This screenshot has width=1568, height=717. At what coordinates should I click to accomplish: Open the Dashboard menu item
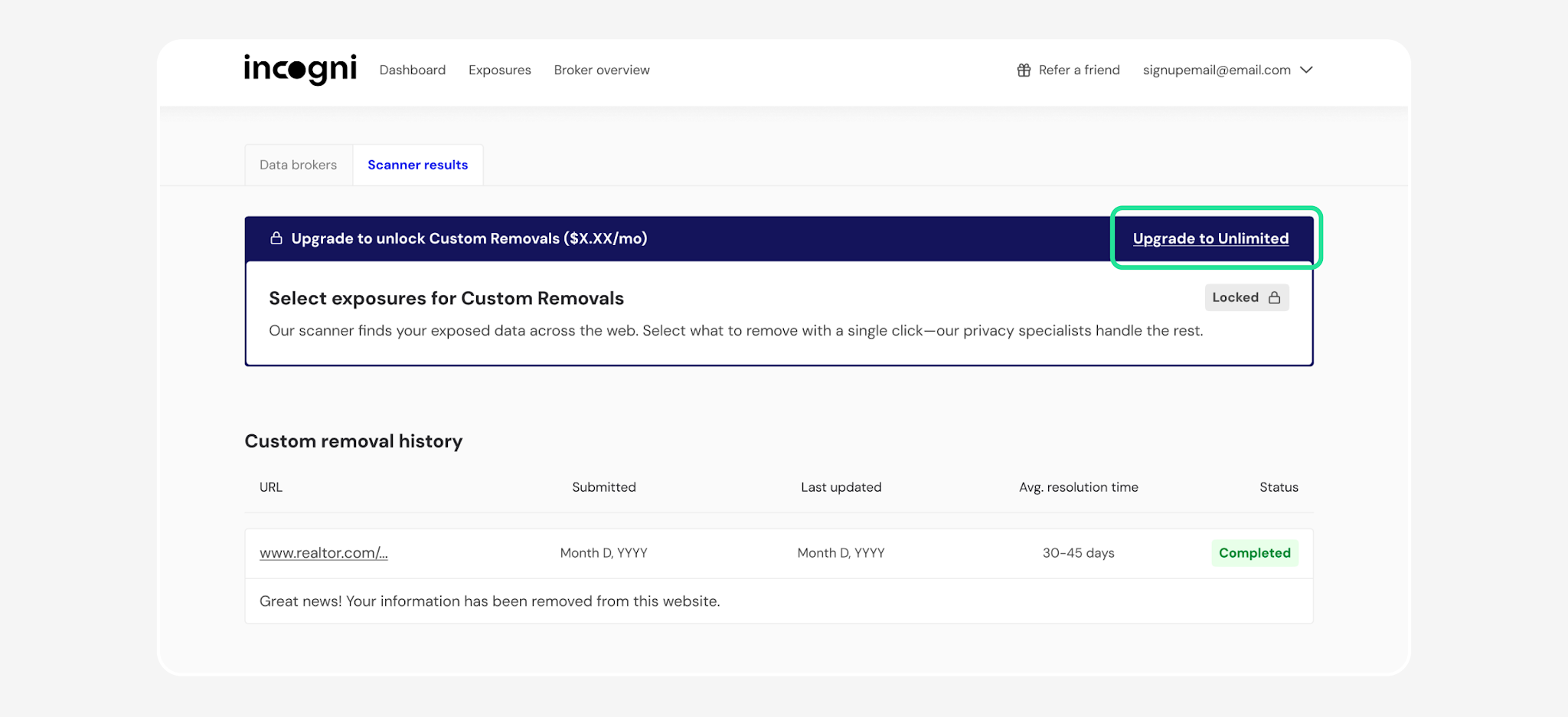click(412, 70)
